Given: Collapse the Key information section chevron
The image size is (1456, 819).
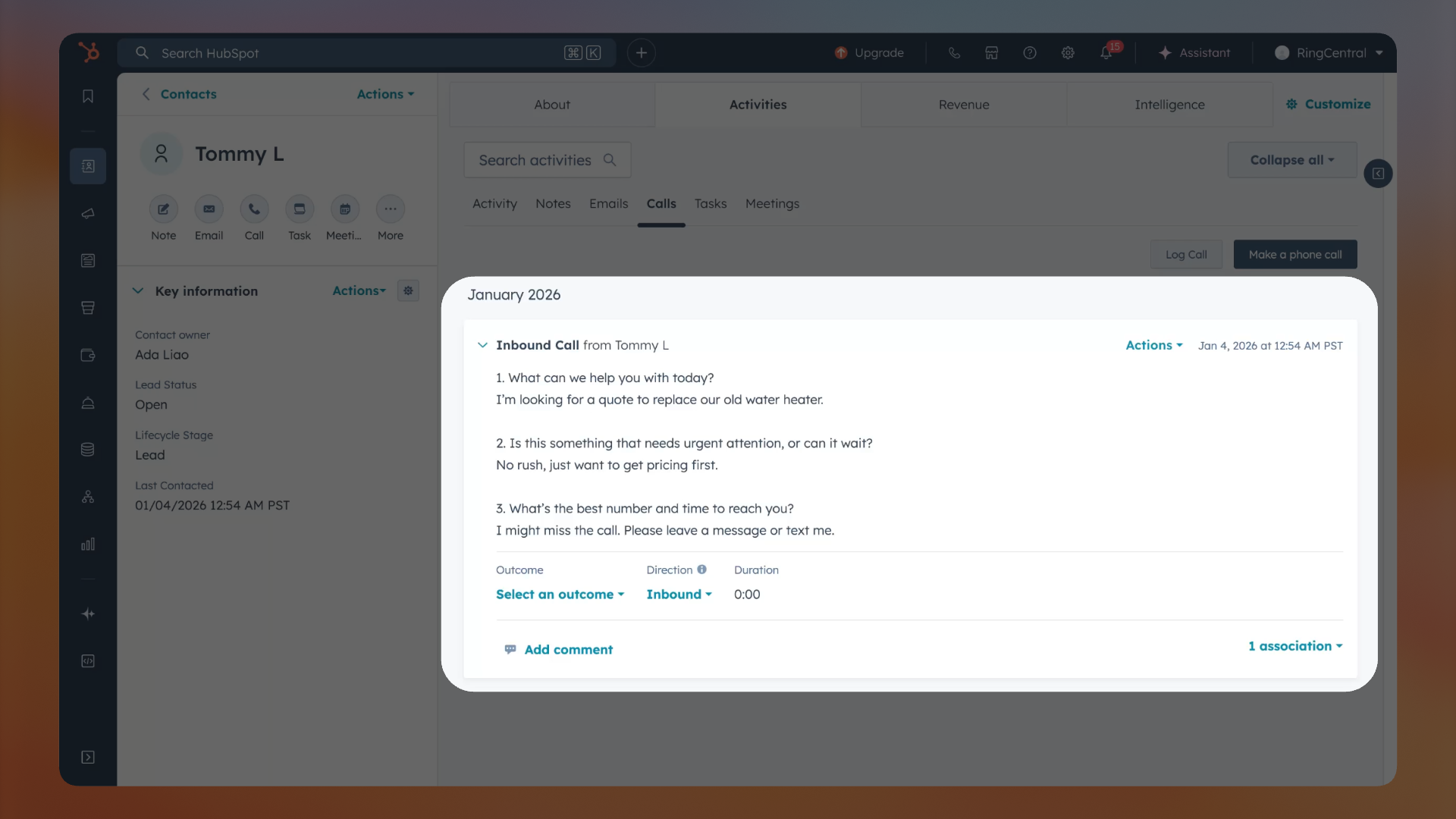Looking at the screenshot, I should tap(138, 290).
